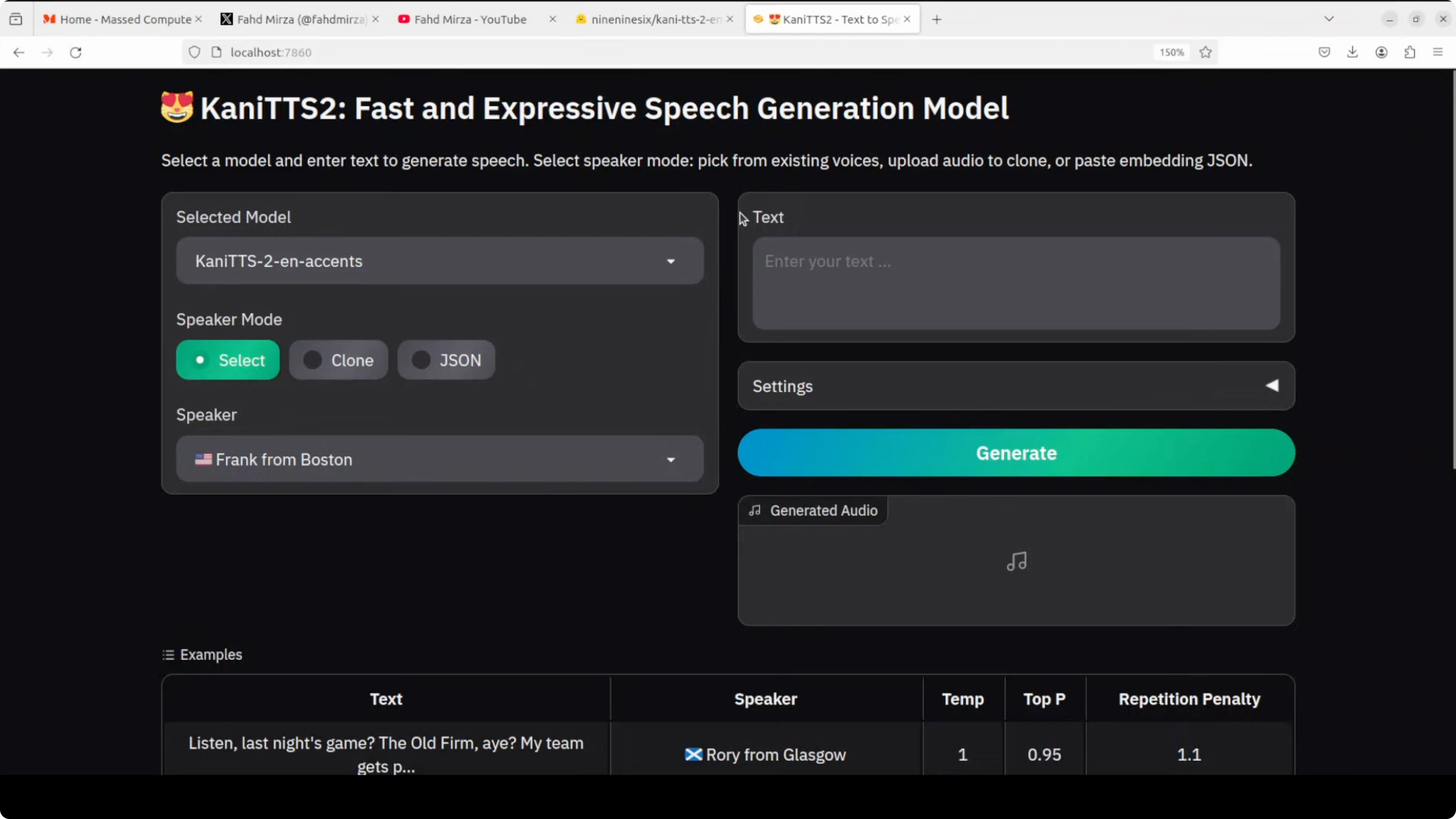Click the tracking protection shield icon

point(194,52)
